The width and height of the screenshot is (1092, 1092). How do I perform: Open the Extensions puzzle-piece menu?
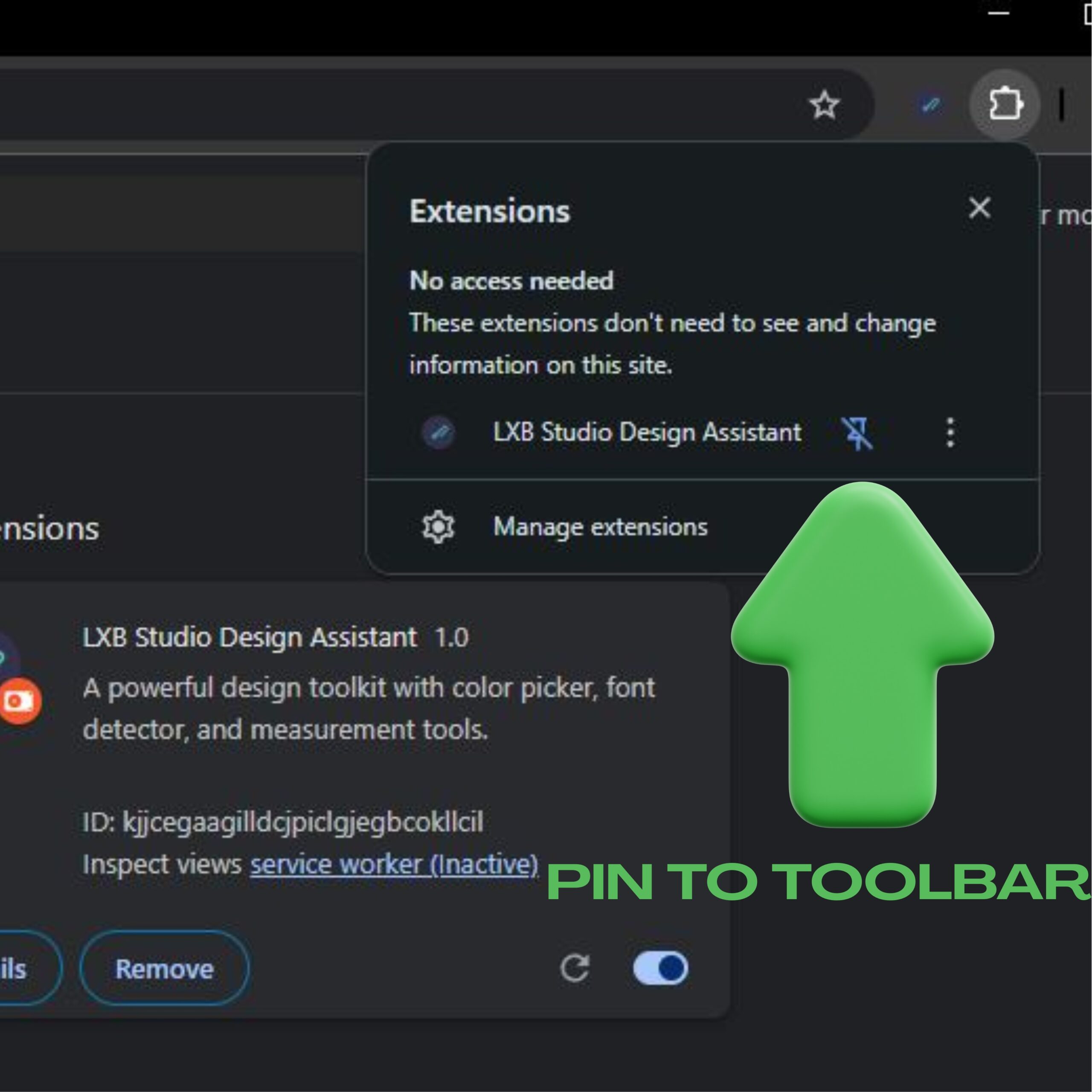pos(1005,104)
